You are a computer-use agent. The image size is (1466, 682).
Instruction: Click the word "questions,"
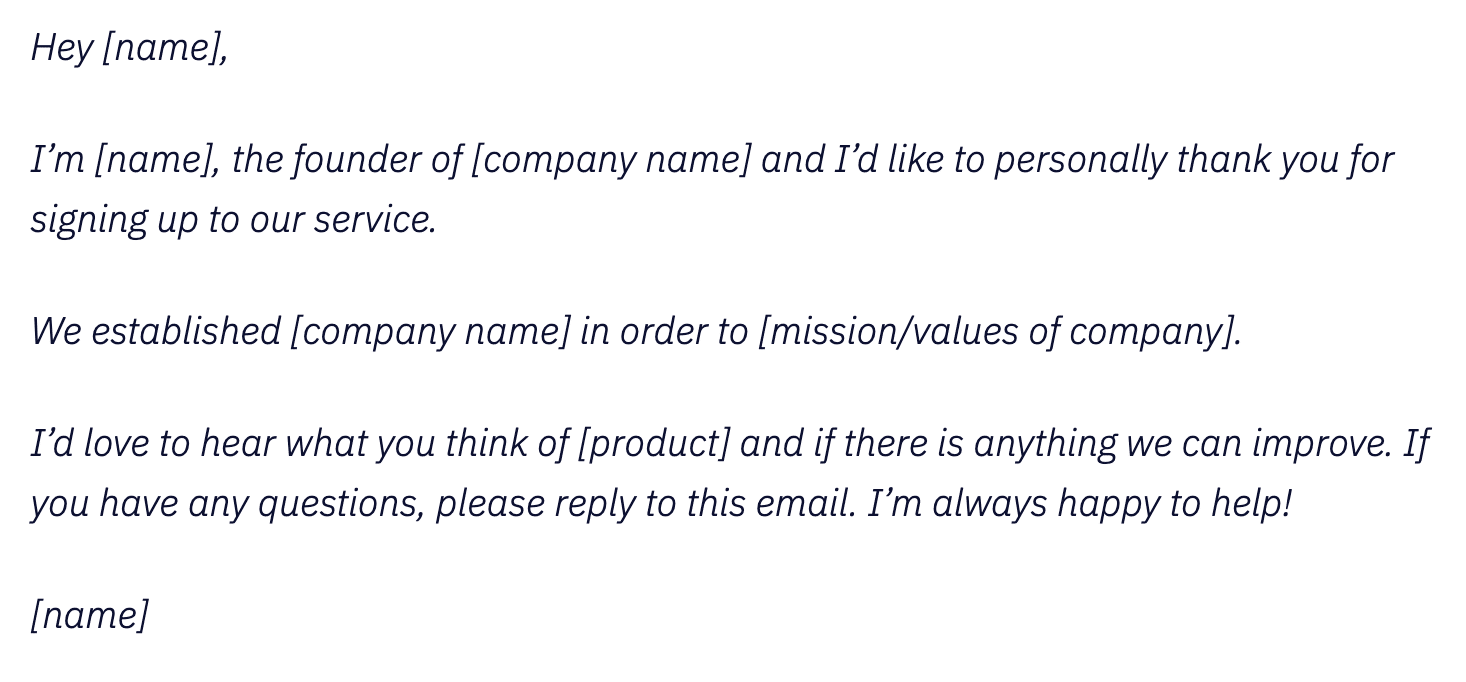pyautogui.click(x=340, y=504)
